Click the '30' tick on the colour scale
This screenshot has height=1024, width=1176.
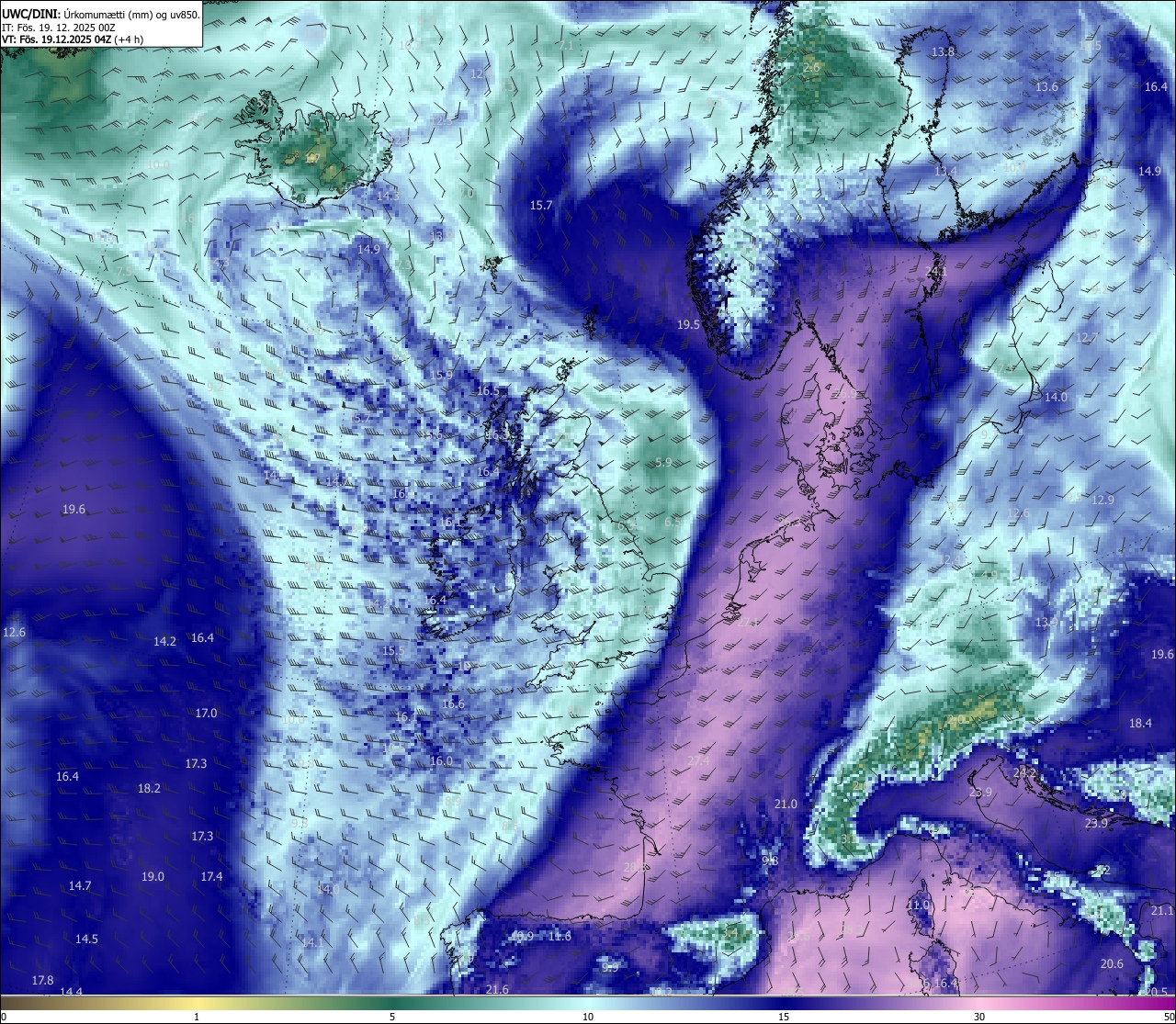pos(979,1016)
